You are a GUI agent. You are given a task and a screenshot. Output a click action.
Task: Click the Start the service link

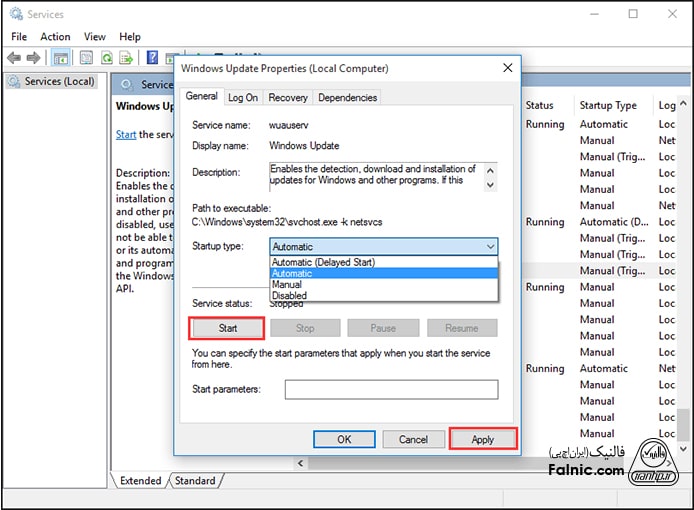point(126,135)
